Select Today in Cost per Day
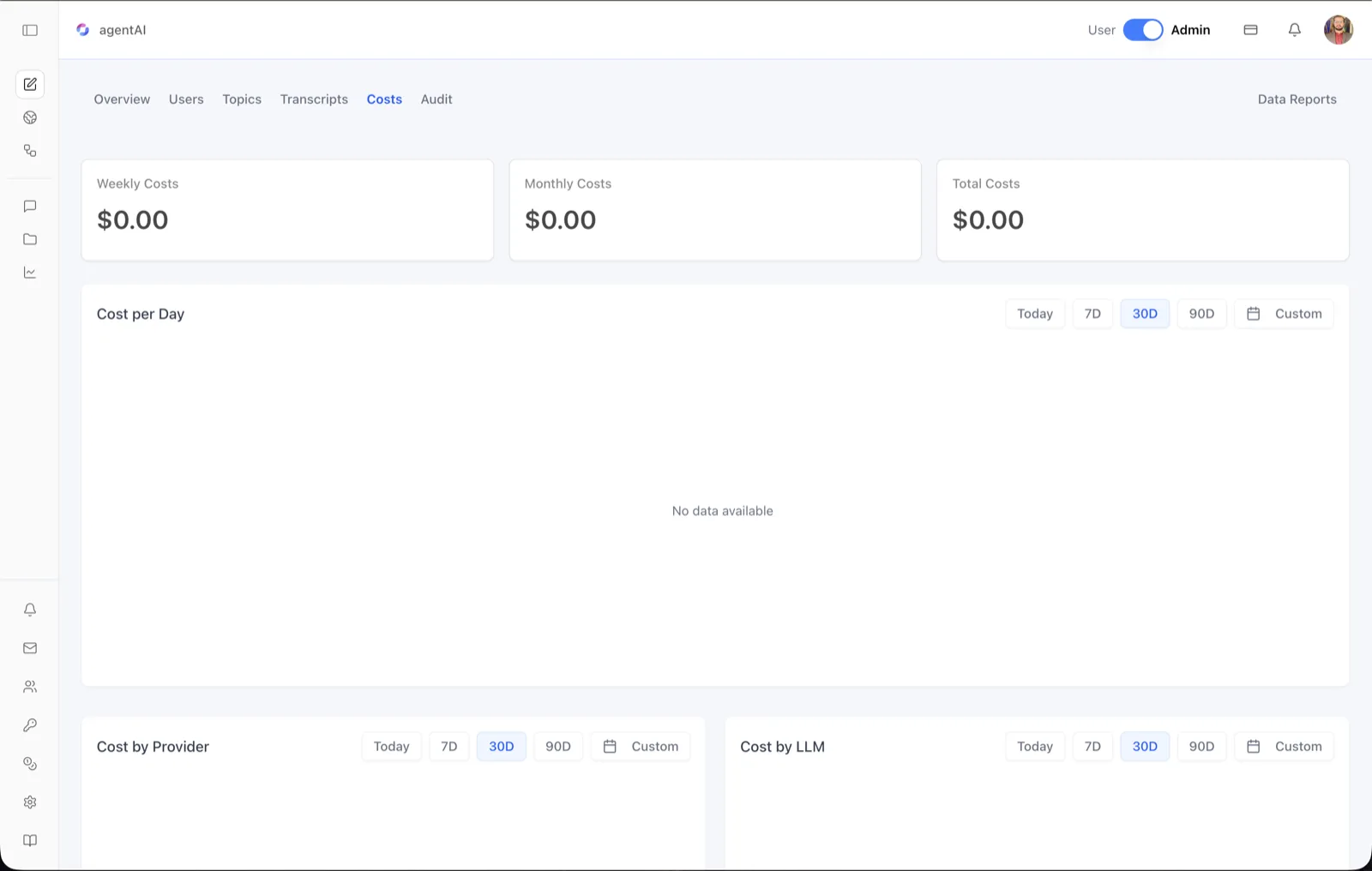The width and height of the screenshot is (1372, 871). [1035, 314]
